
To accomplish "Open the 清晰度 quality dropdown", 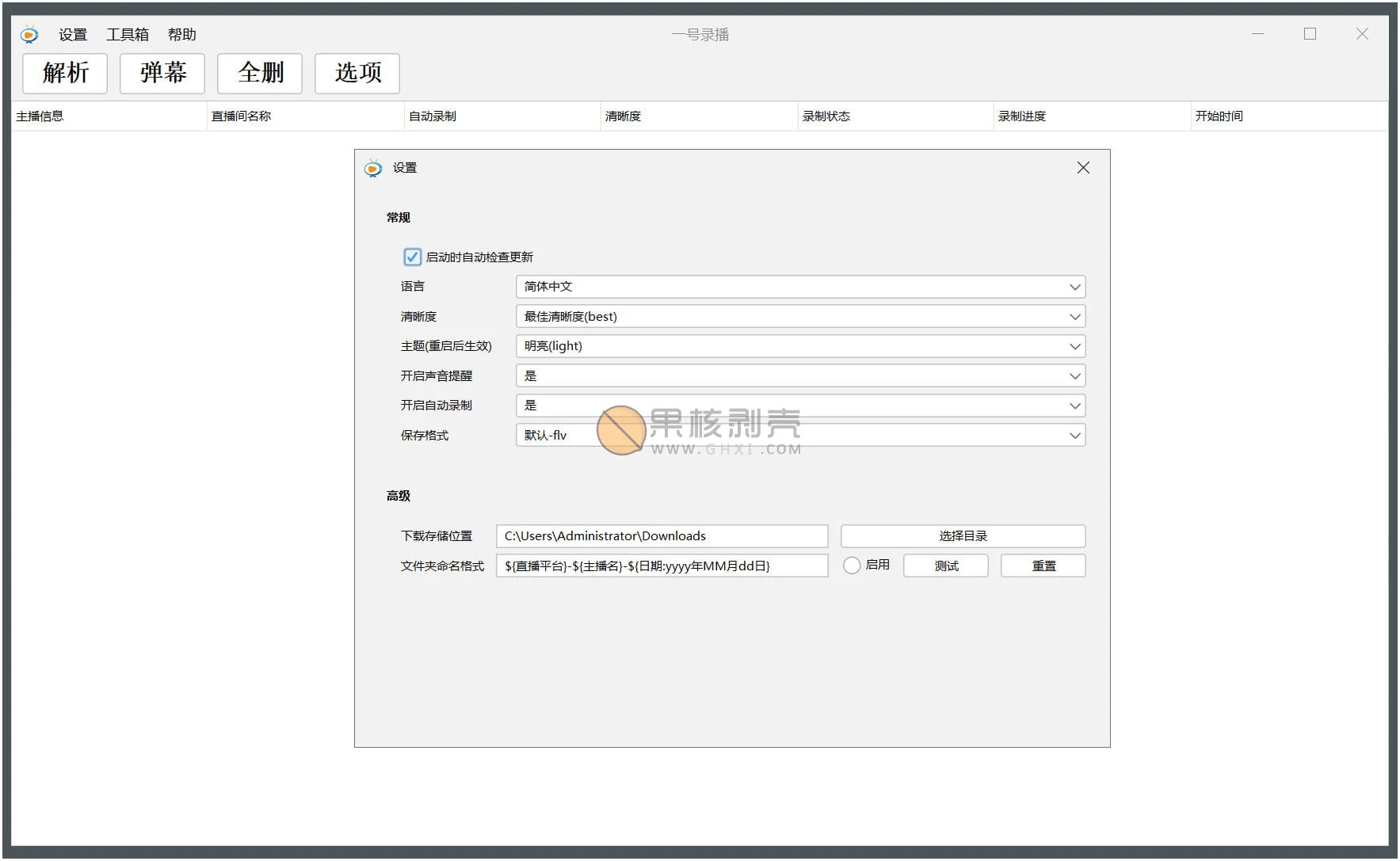I will click(x=800, y=317).
